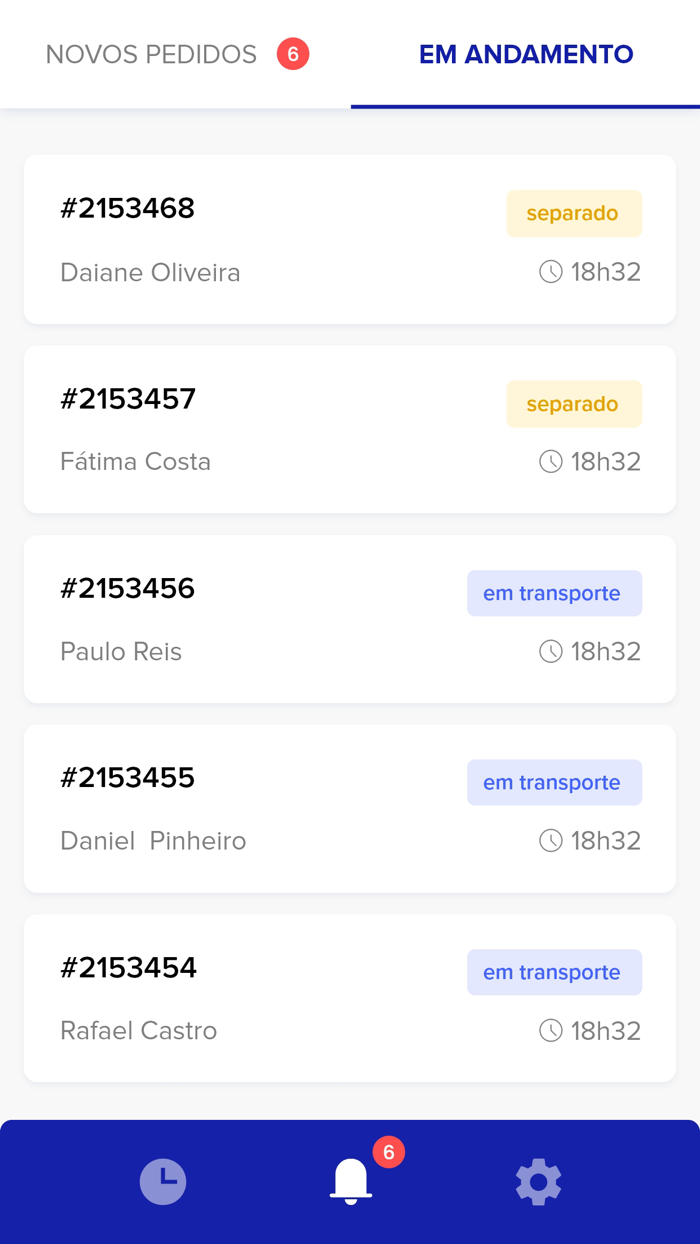Select the EM ANDAMENTO tab

[526, 54]
